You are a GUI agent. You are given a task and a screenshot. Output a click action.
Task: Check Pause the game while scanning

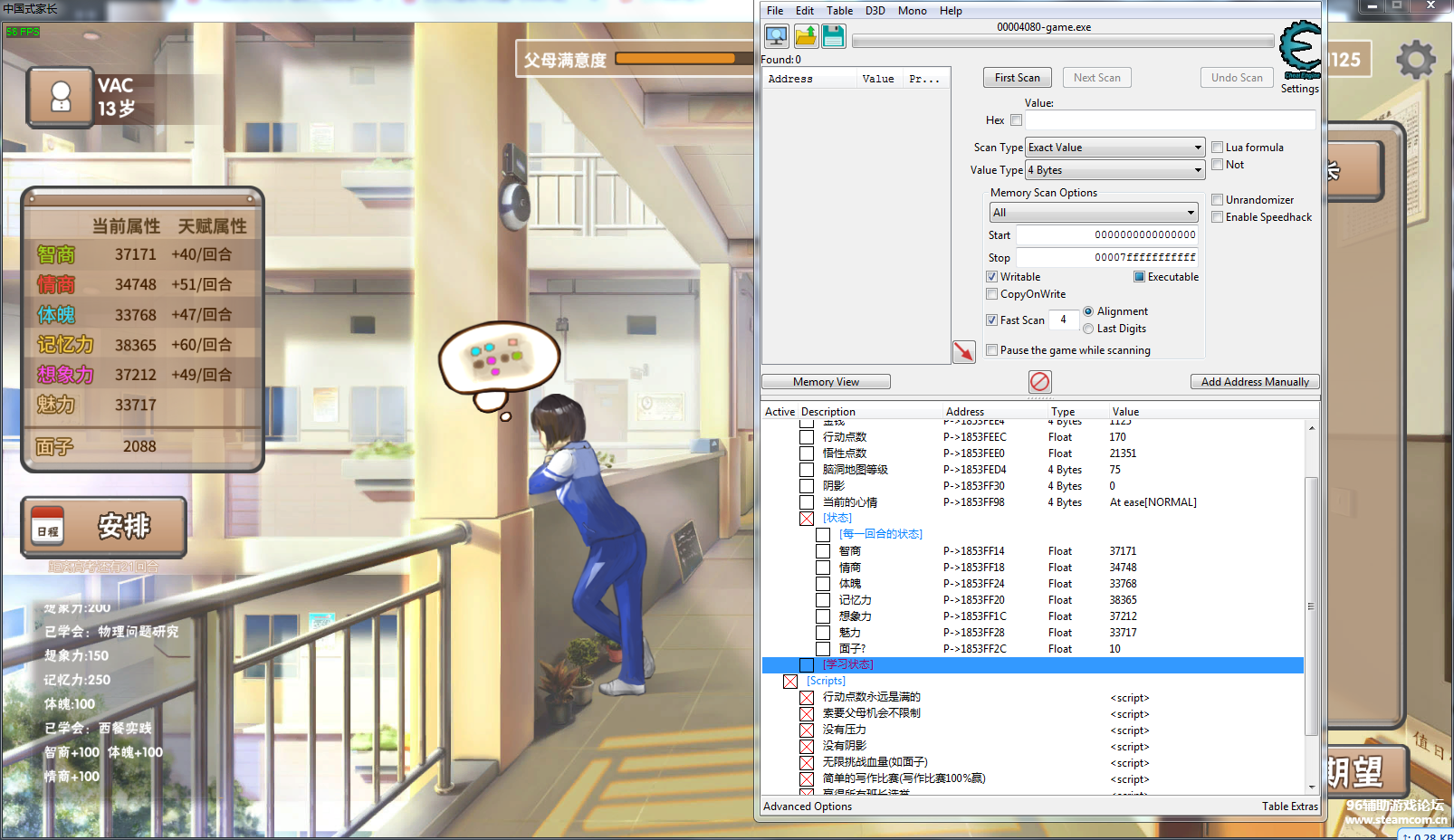992,350
